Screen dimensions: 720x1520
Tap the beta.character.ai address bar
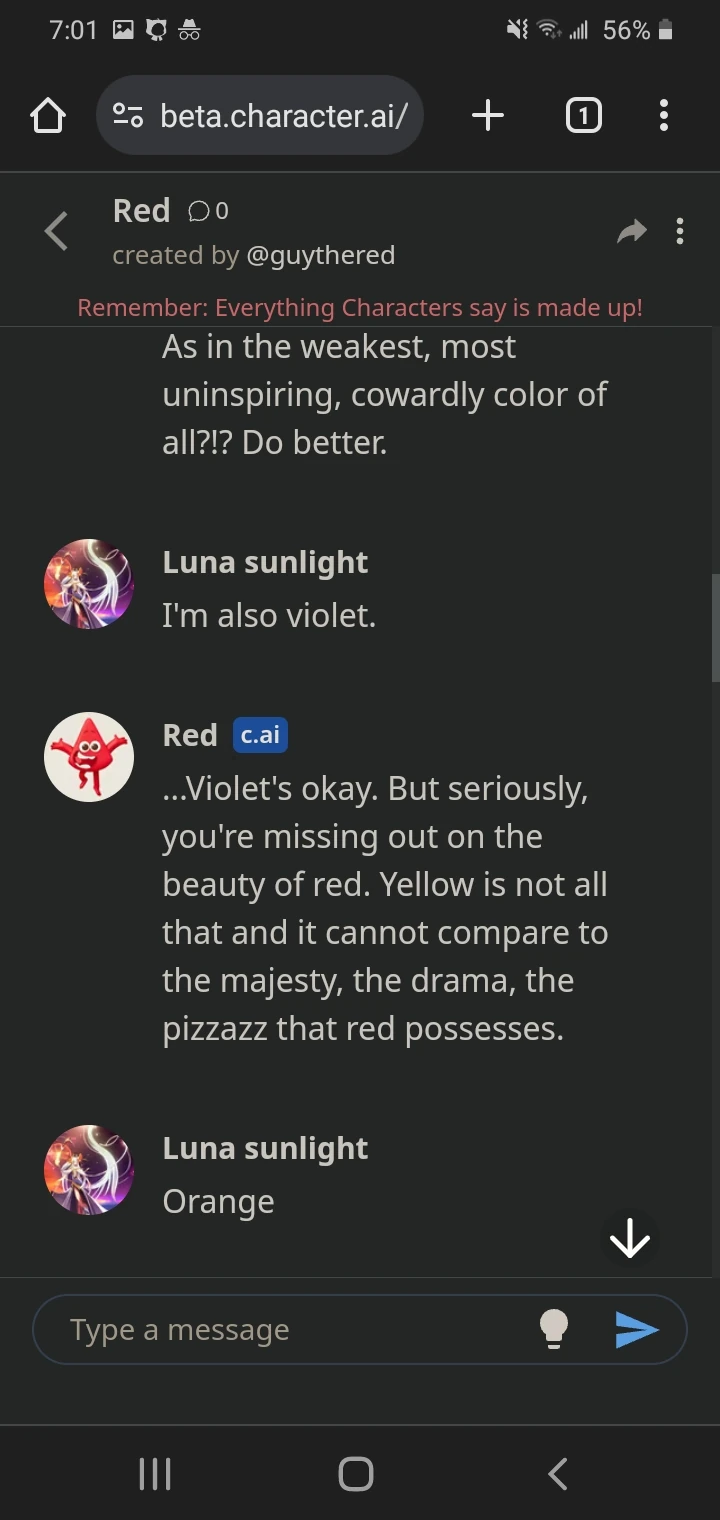283,115
